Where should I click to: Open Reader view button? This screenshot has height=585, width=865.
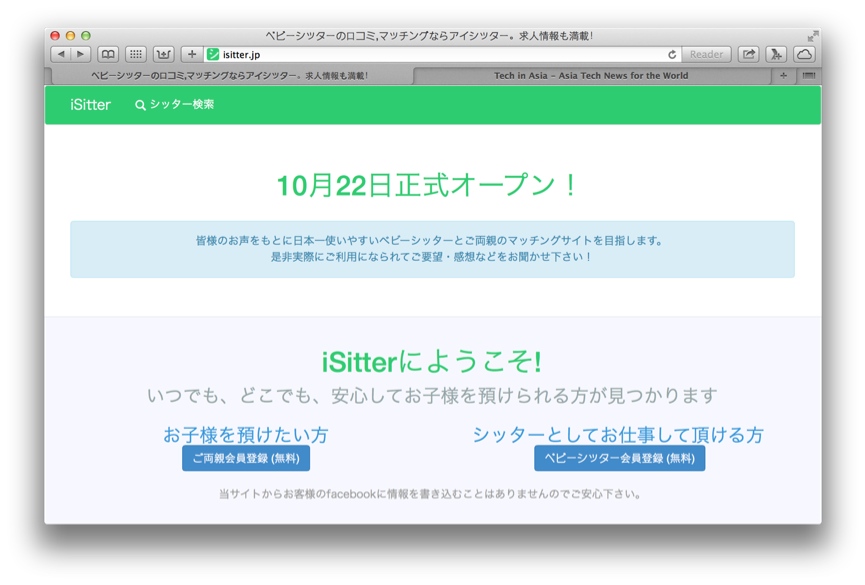pos(706,54)
